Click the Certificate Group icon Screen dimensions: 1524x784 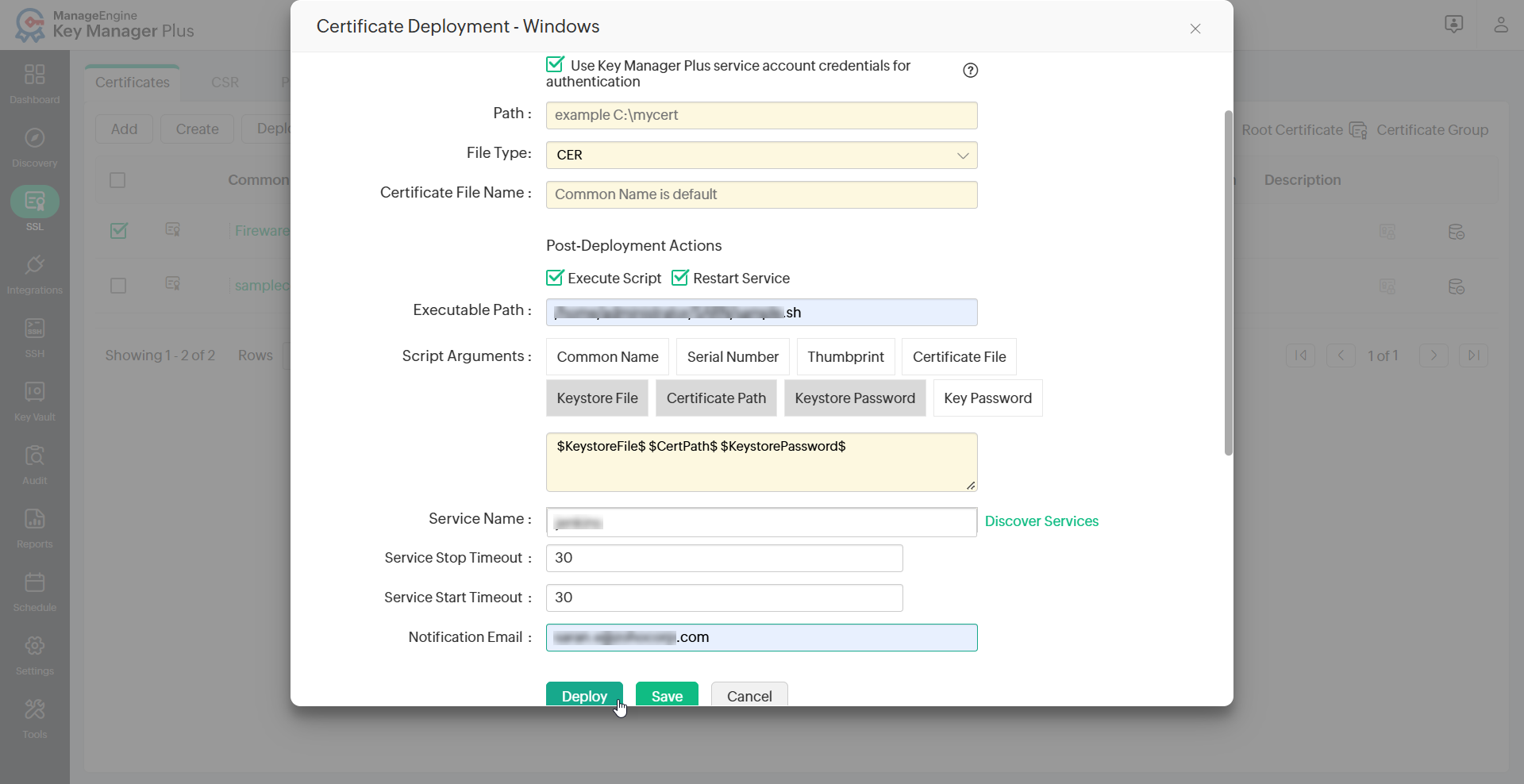coord(1358,130)
